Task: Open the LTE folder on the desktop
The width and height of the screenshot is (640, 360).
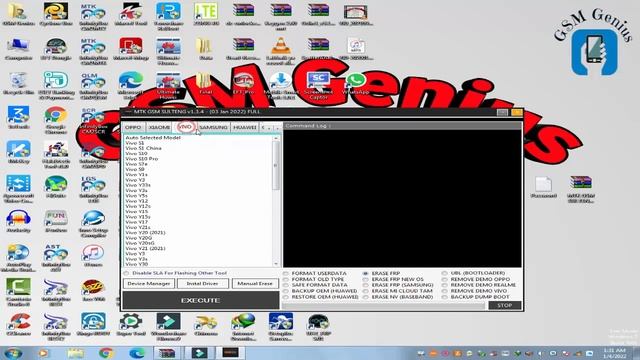Action: [206, 14]
